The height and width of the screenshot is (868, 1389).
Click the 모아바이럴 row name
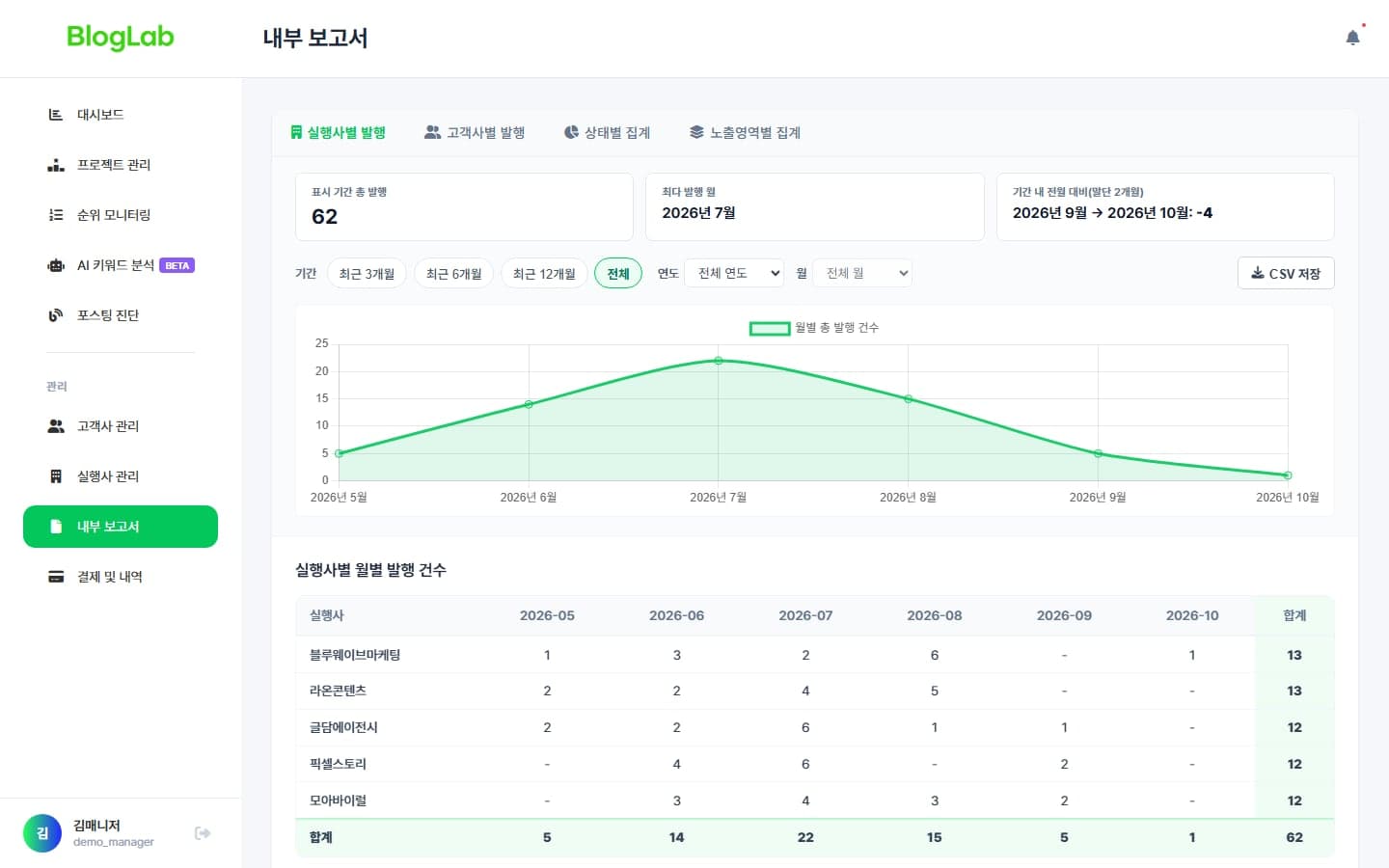tap(338, 800)
